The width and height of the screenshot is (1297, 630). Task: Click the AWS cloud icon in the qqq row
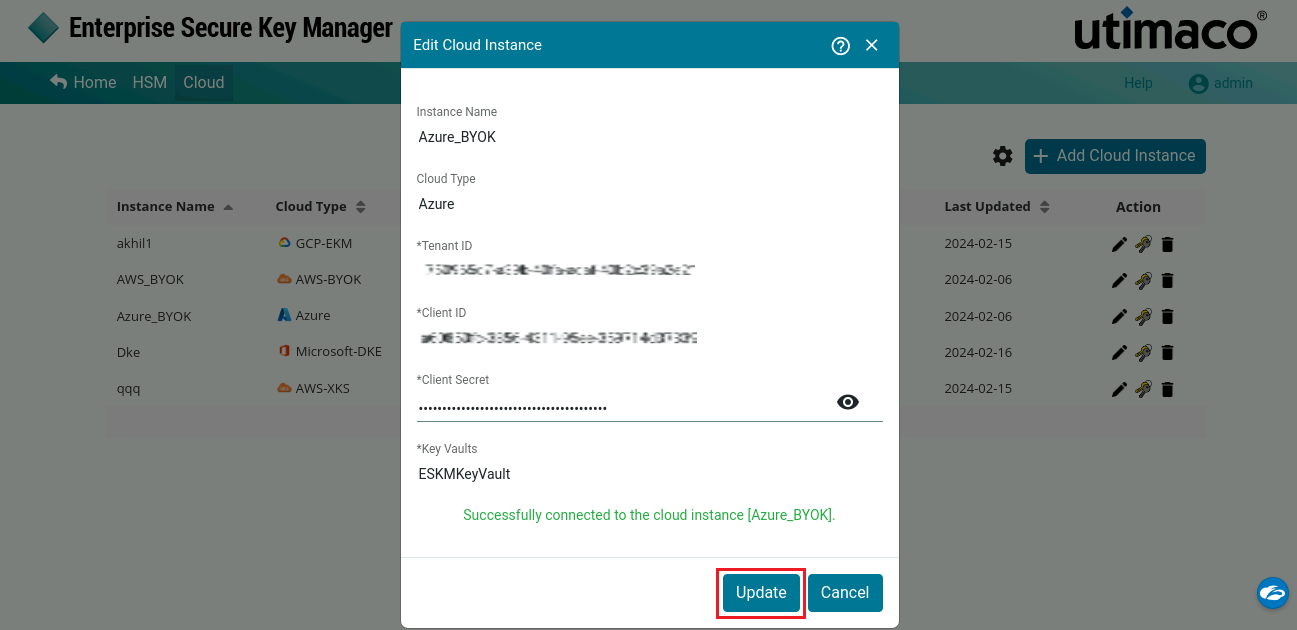284,388
